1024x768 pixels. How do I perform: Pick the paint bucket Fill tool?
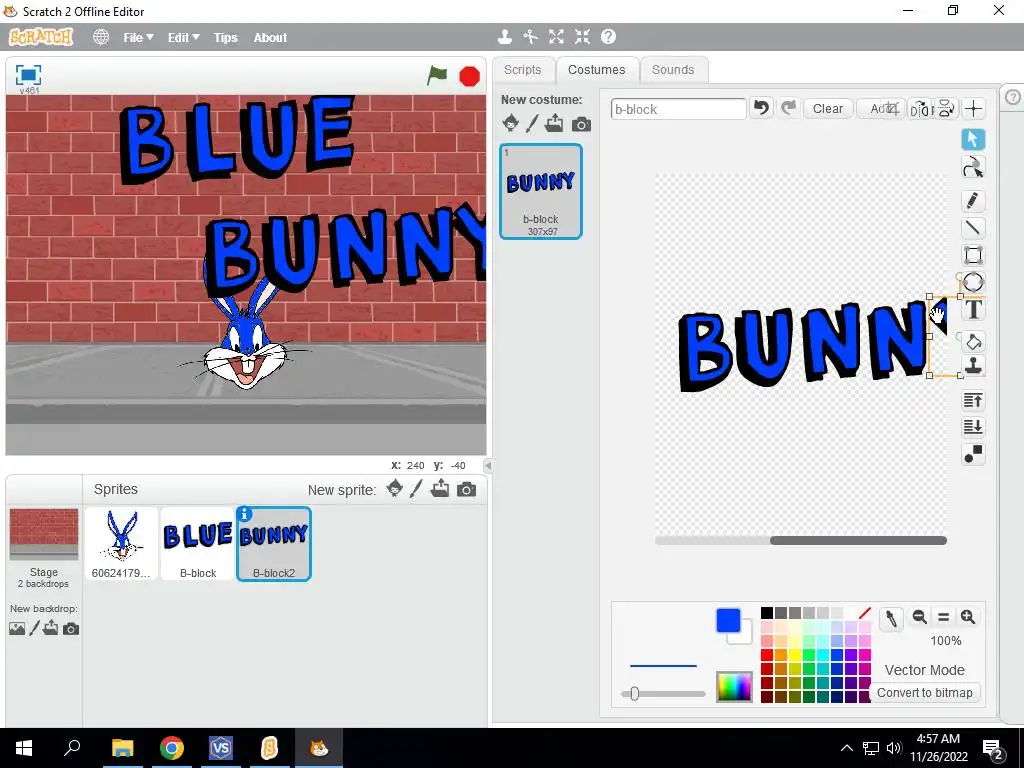973,342
